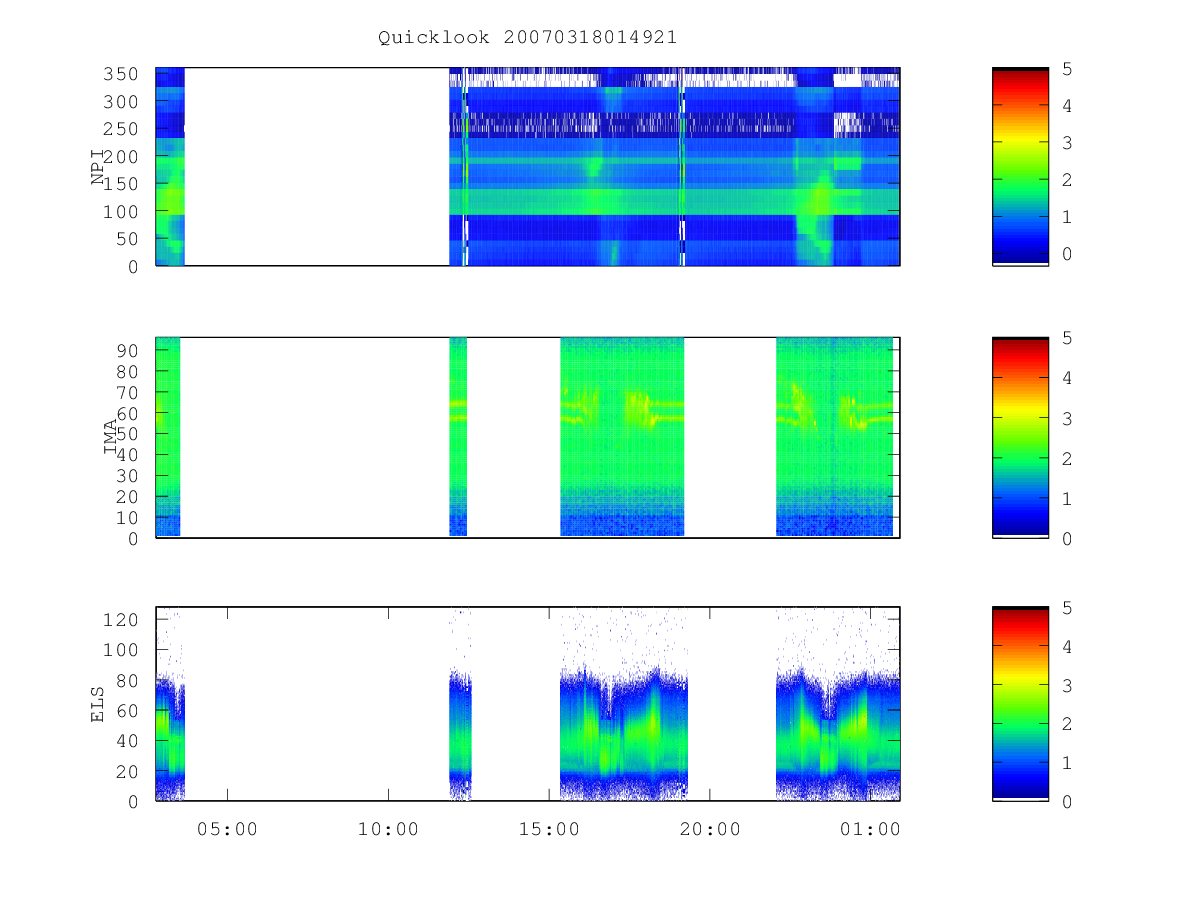This screenshot has width=1200, height=900.
Task: Click the NPI colorbar next to the top panel
Action: point(1020,166)
